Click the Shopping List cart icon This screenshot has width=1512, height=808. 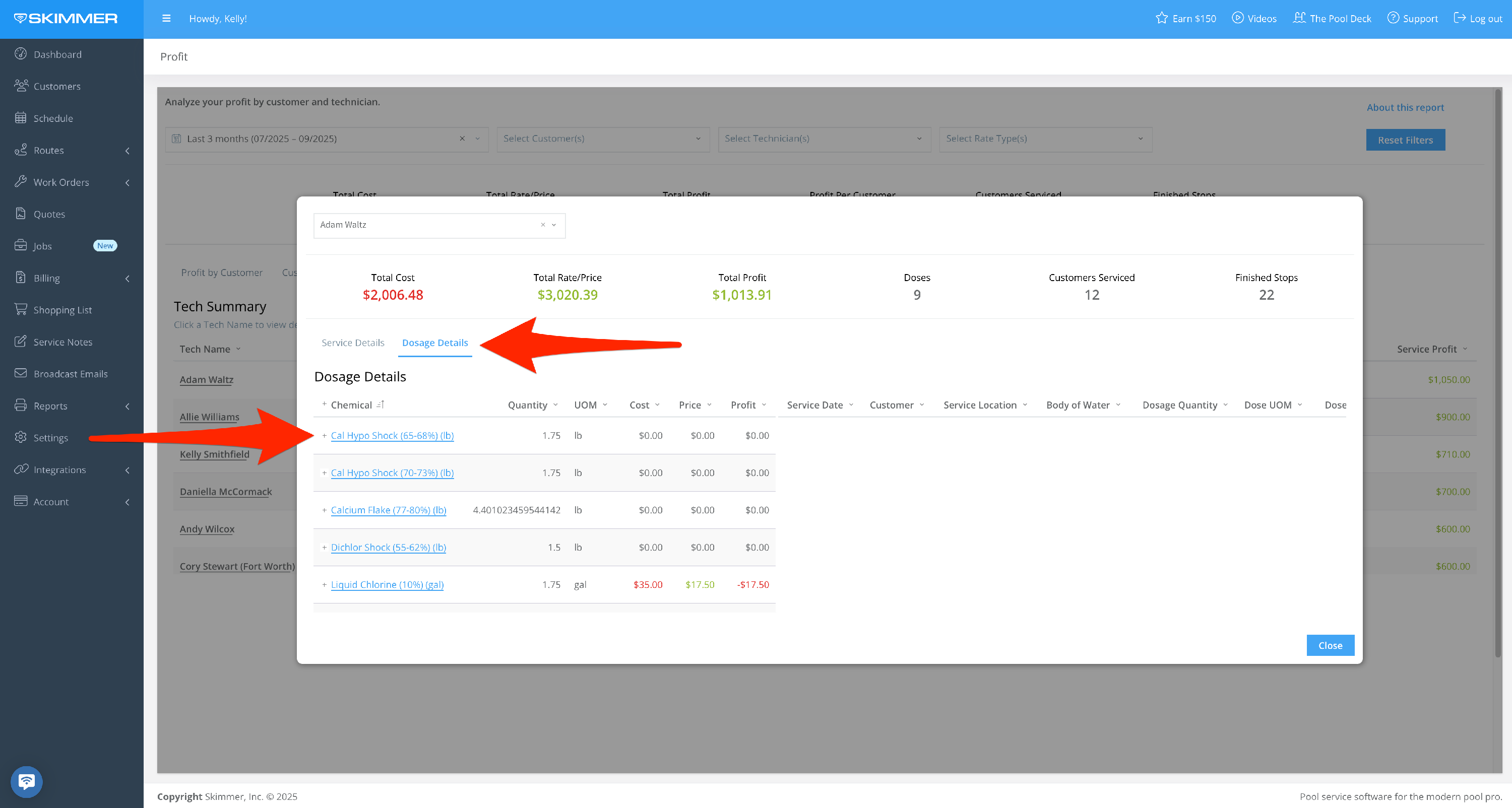point(21,309)
